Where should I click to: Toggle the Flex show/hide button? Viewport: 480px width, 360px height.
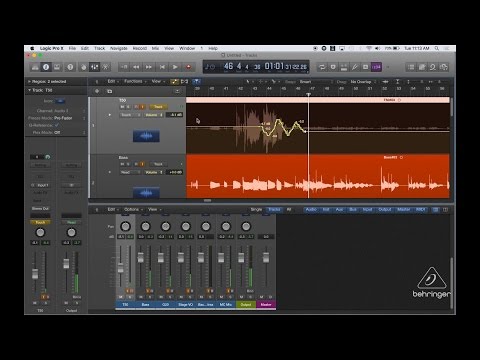point(184,81)
